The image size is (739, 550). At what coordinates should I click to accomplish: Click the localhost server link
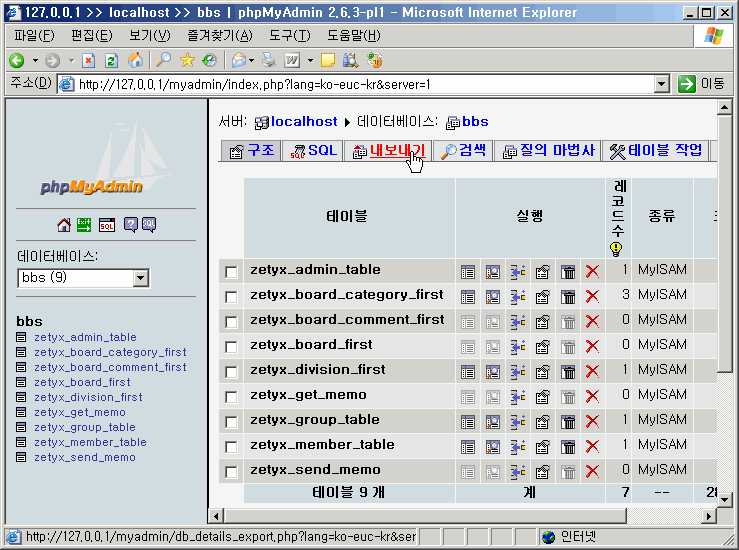tap(304, 122)
